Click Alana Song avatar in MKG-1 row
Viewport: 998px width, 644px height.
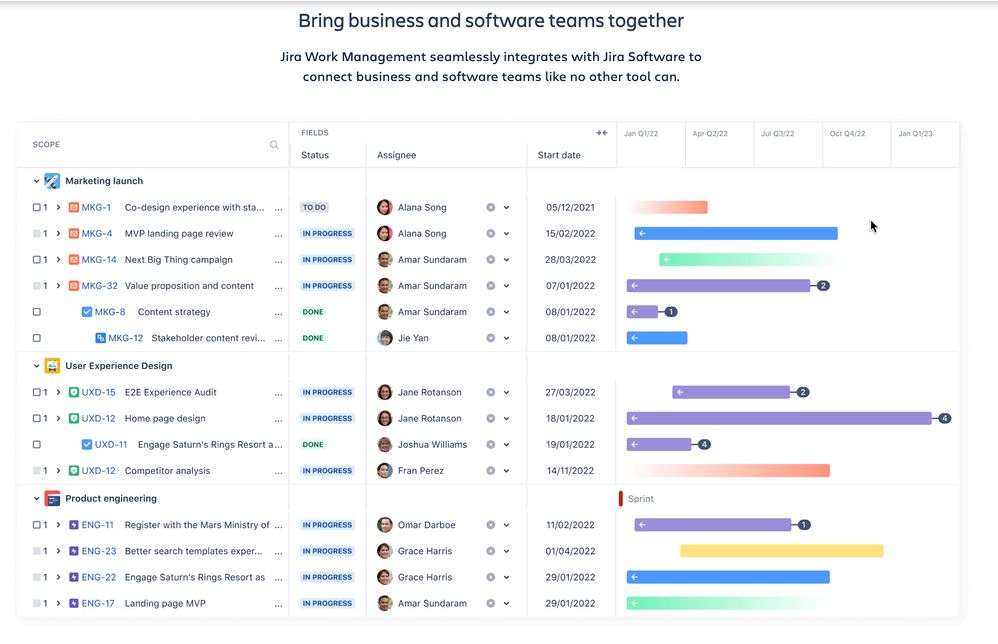tap(384, 207)
